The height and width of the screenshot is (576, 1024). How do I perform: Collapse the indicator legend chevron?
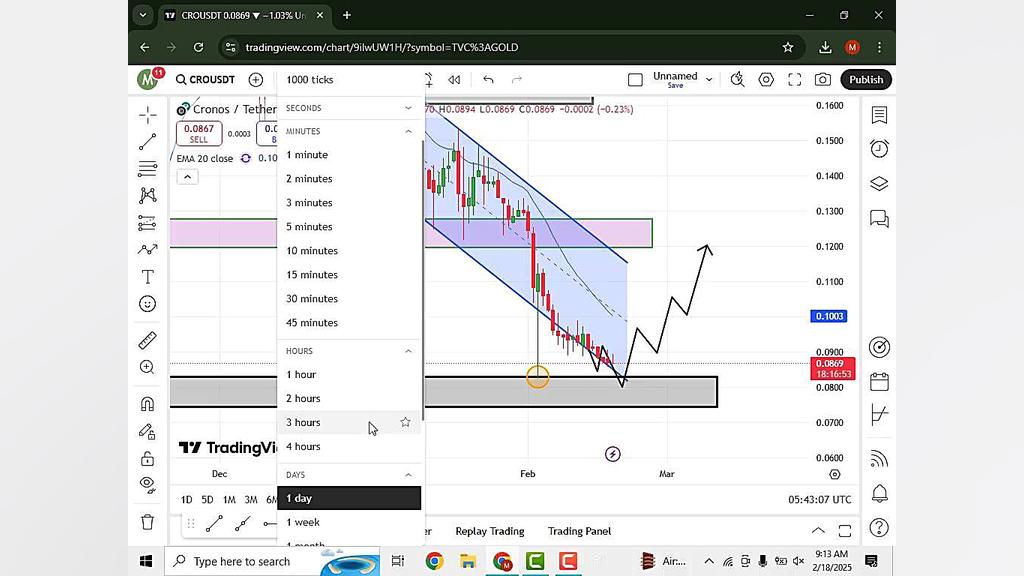click(187, 177)
